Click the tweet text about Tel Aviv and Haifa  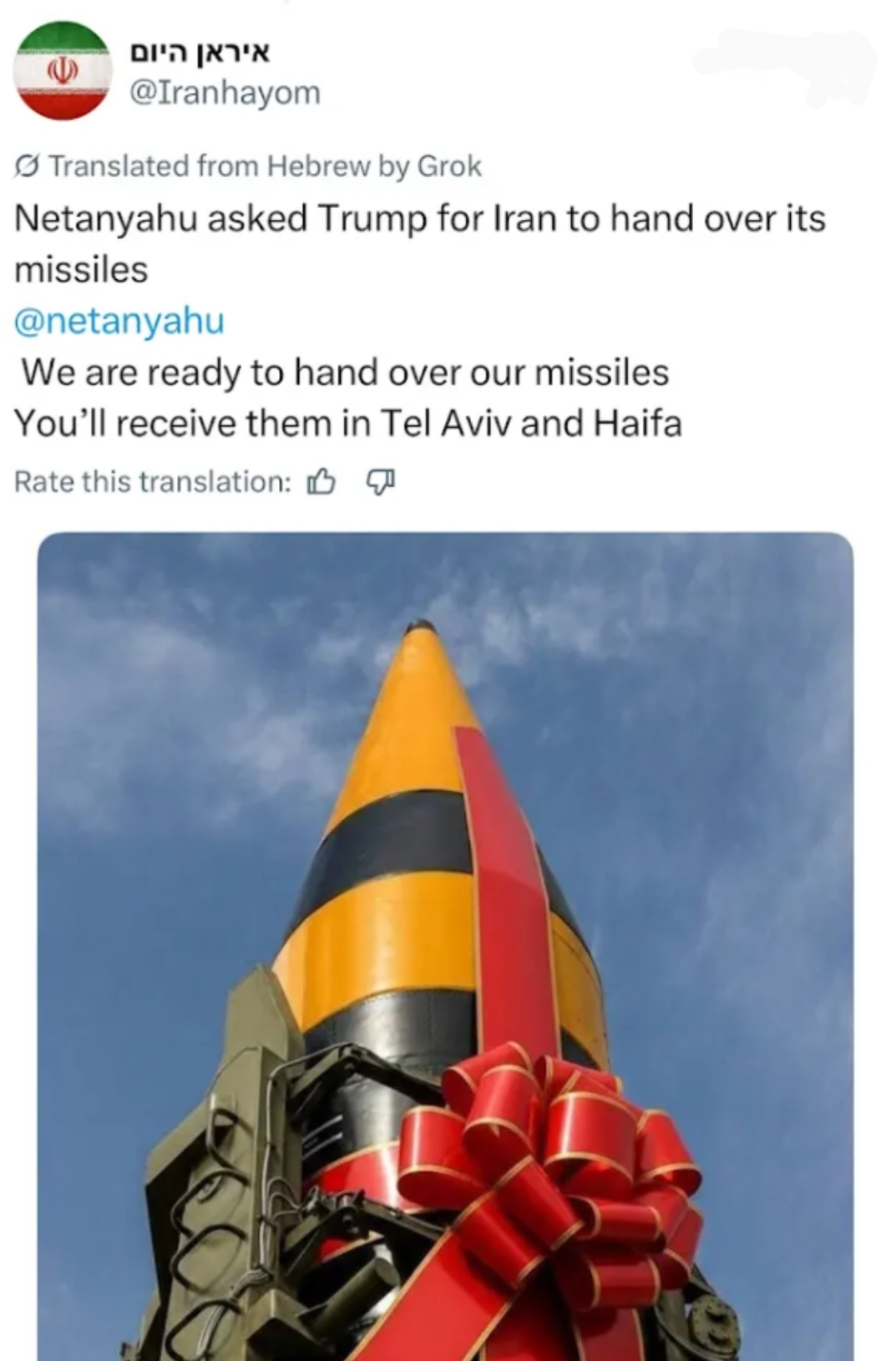tap(348, 424)
